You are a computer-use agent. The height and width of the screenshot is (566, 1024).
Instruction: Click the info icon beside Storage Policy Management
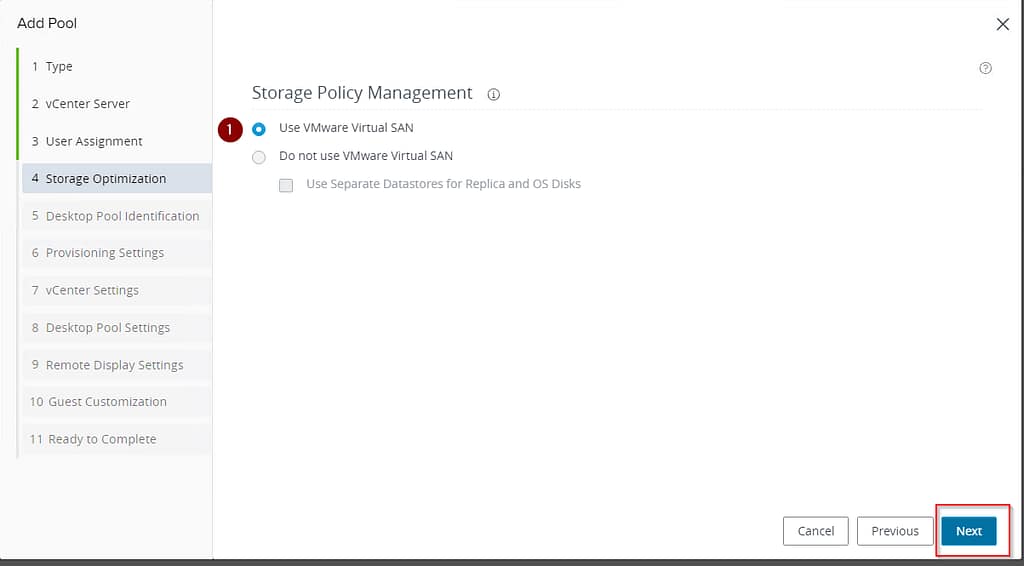493,94
